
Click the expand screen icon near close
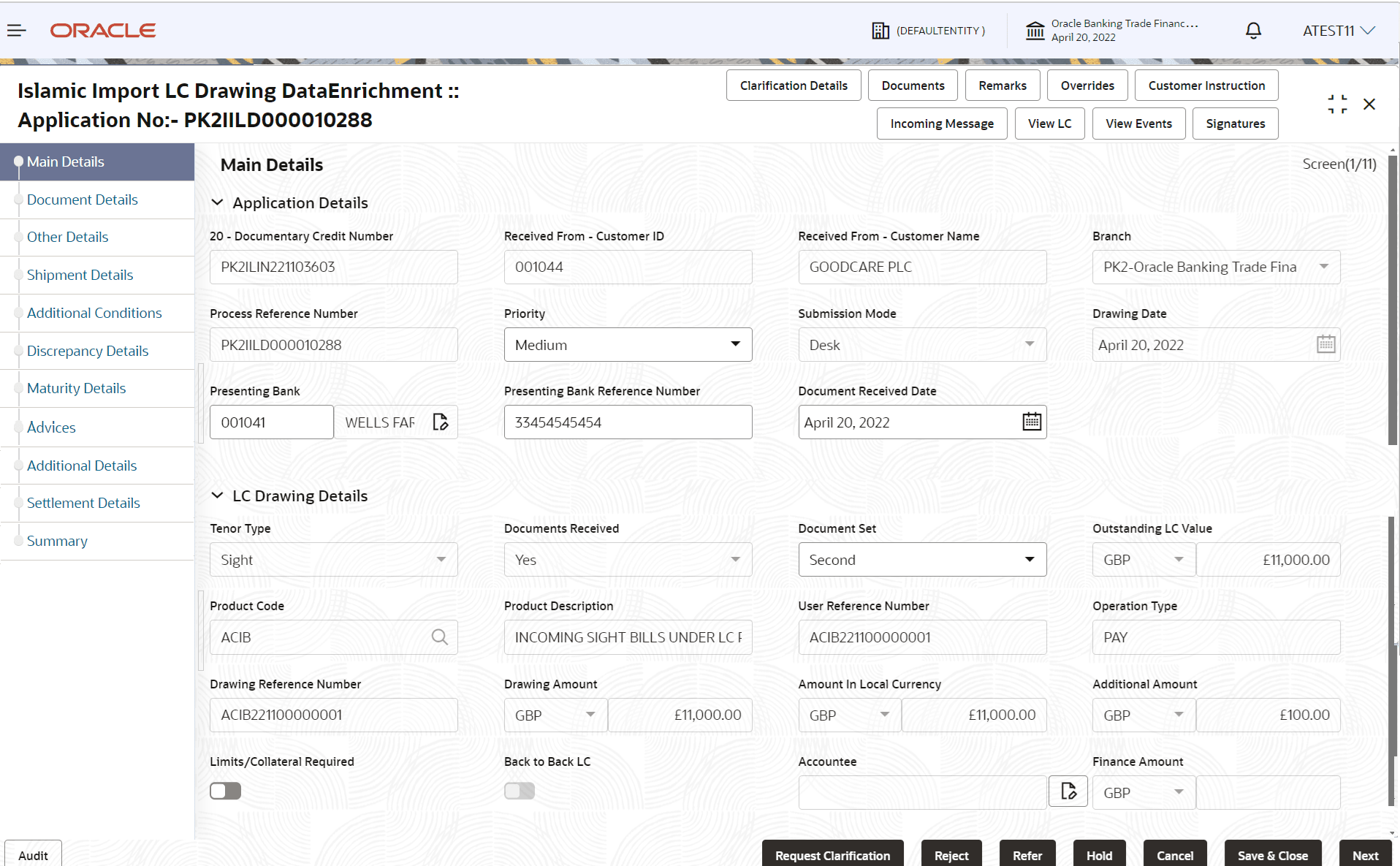click(1337, 104)
